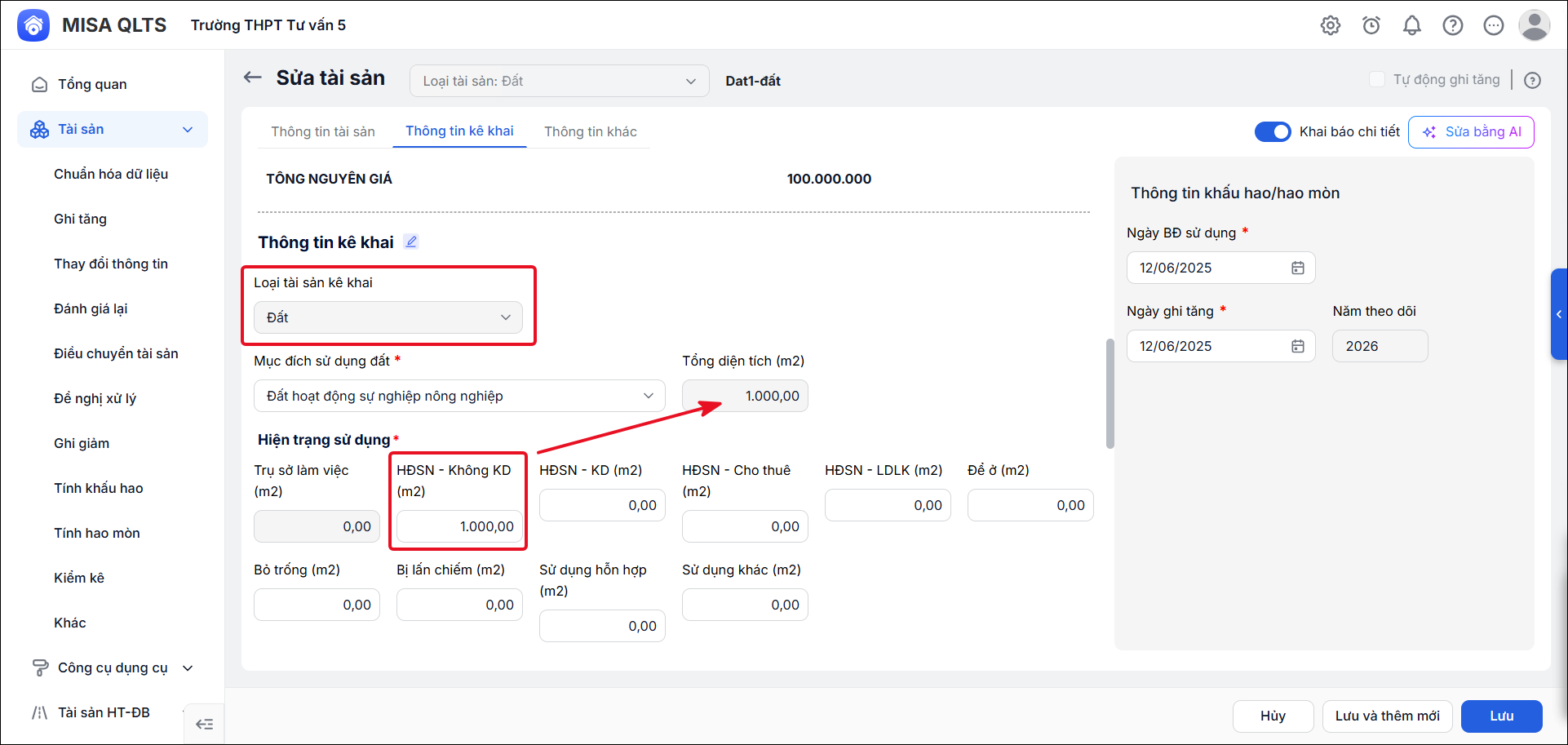Screen dimensions: 1568x745
Task: Click the TỔNG NGUYÊN GIÁ value 100.000.000
Action: (829, 179)
